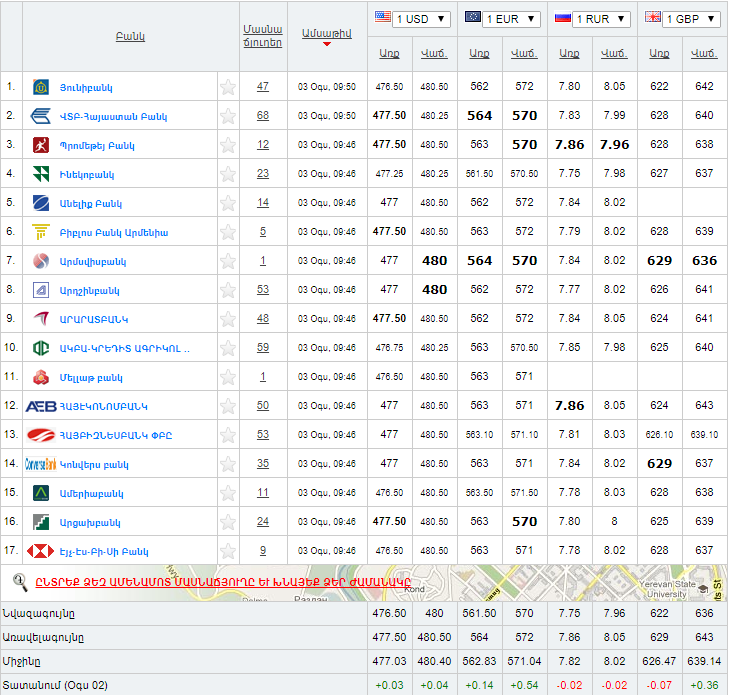Sort by USD Առք buy column

click(389, 53)
